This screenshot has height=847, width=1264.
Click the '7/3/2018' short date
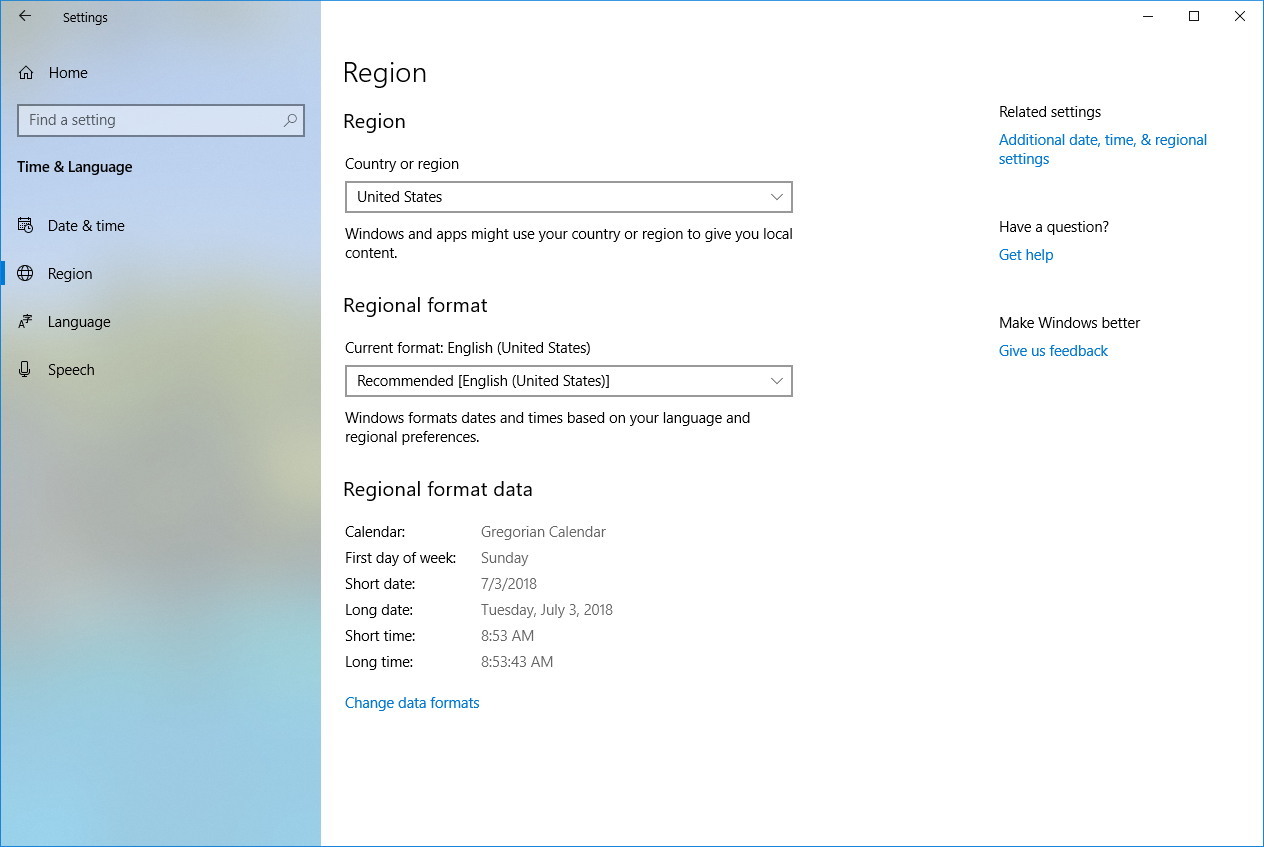pos(509,584)
